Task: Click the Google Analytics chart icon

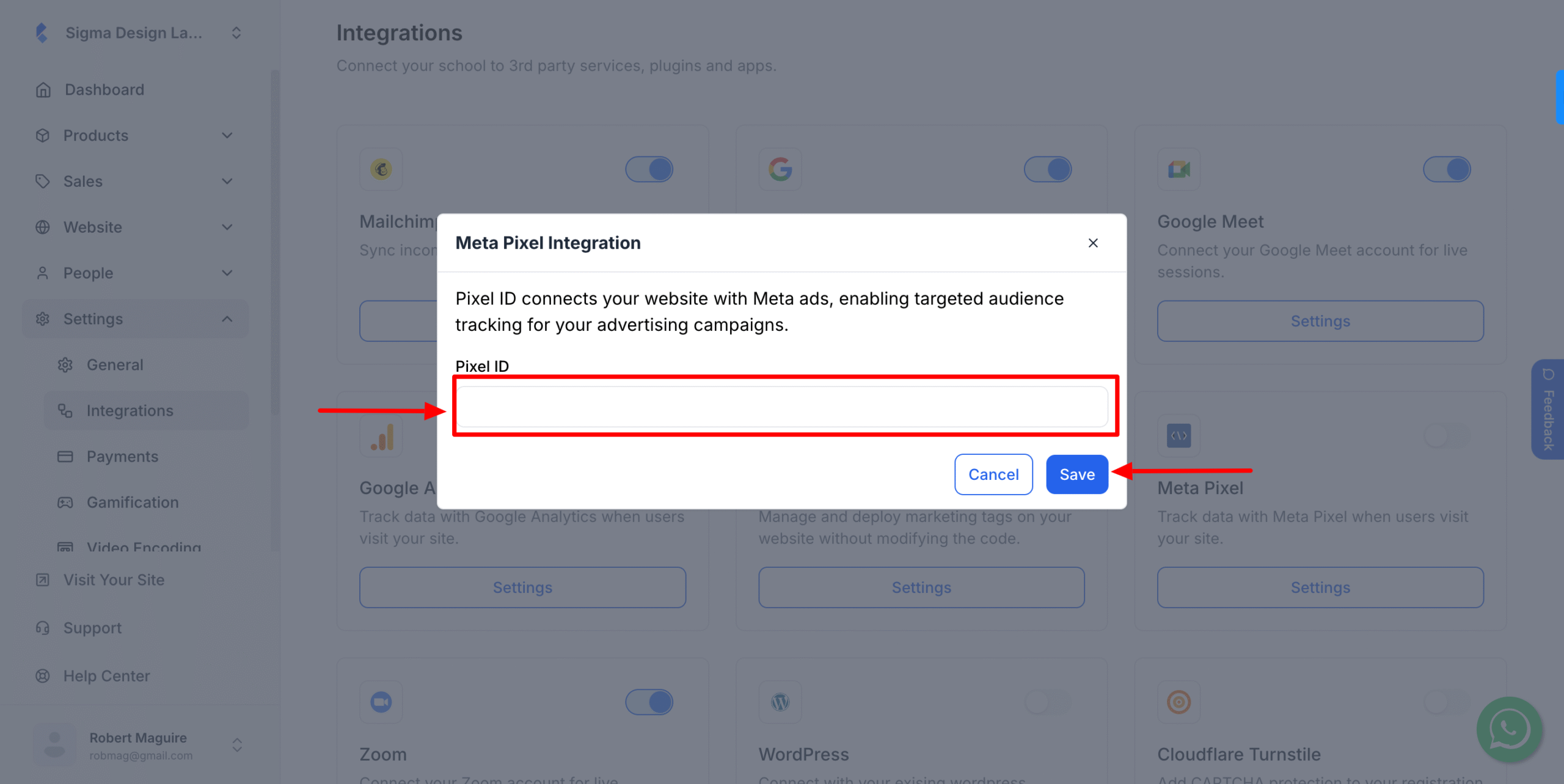Action: coord(381,435)
